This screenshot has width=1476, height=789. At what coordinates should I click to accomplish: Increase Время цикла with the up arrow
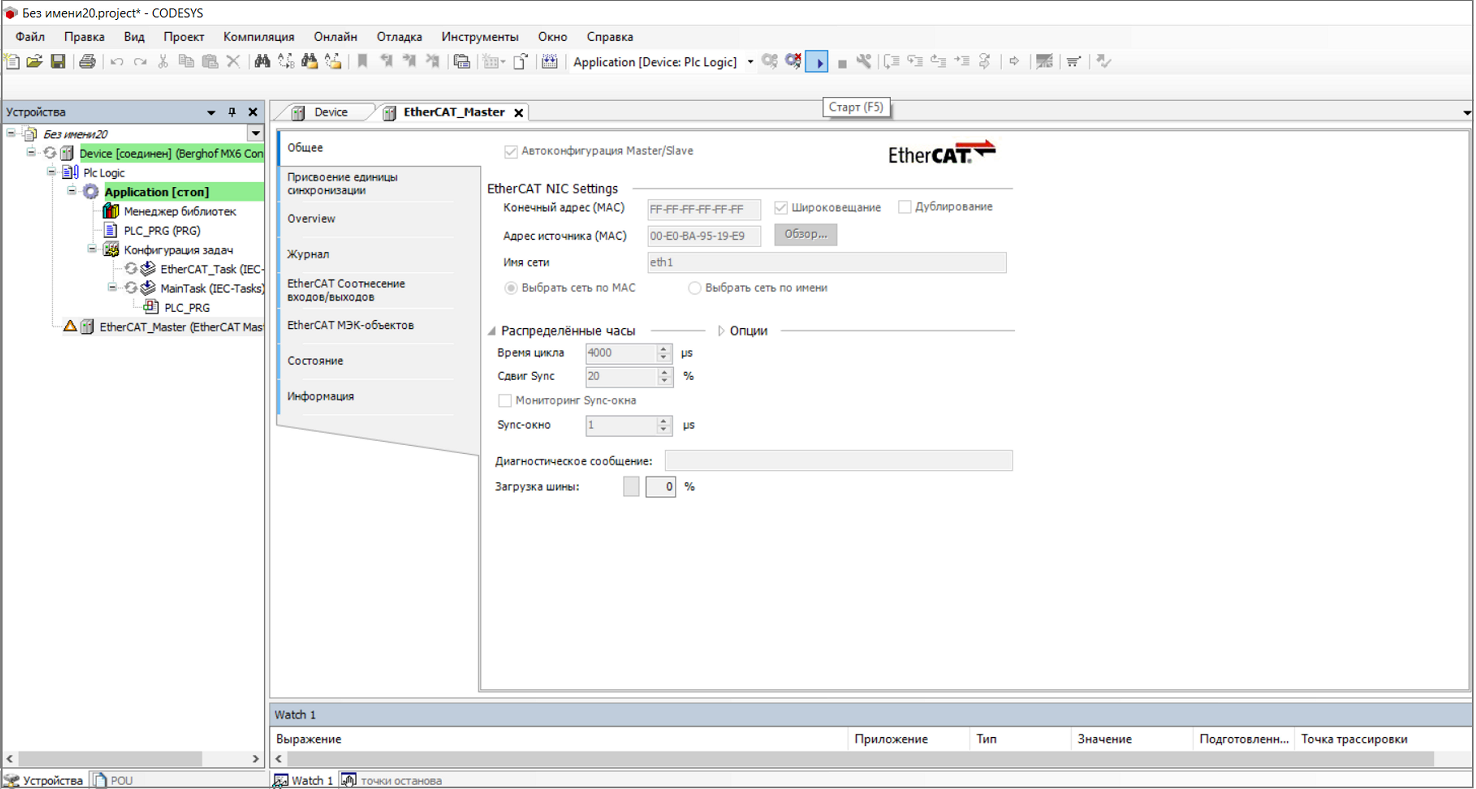click(x=664, y=348)
